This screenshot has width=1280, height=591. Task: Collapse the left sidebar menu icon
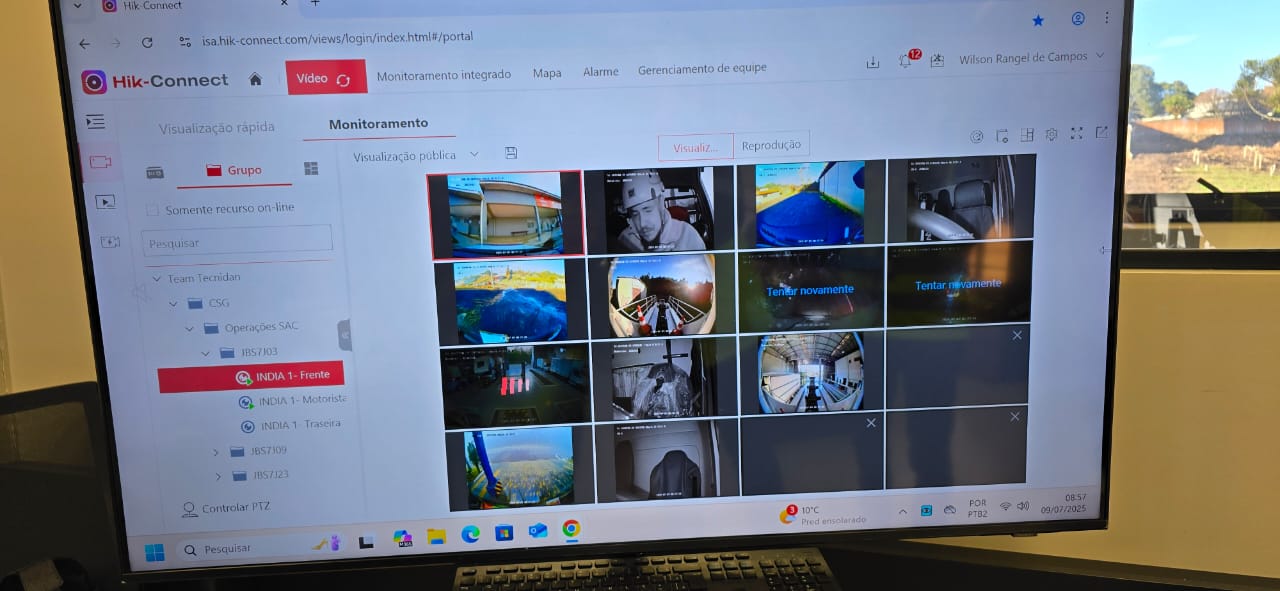(x=95, y=122)
